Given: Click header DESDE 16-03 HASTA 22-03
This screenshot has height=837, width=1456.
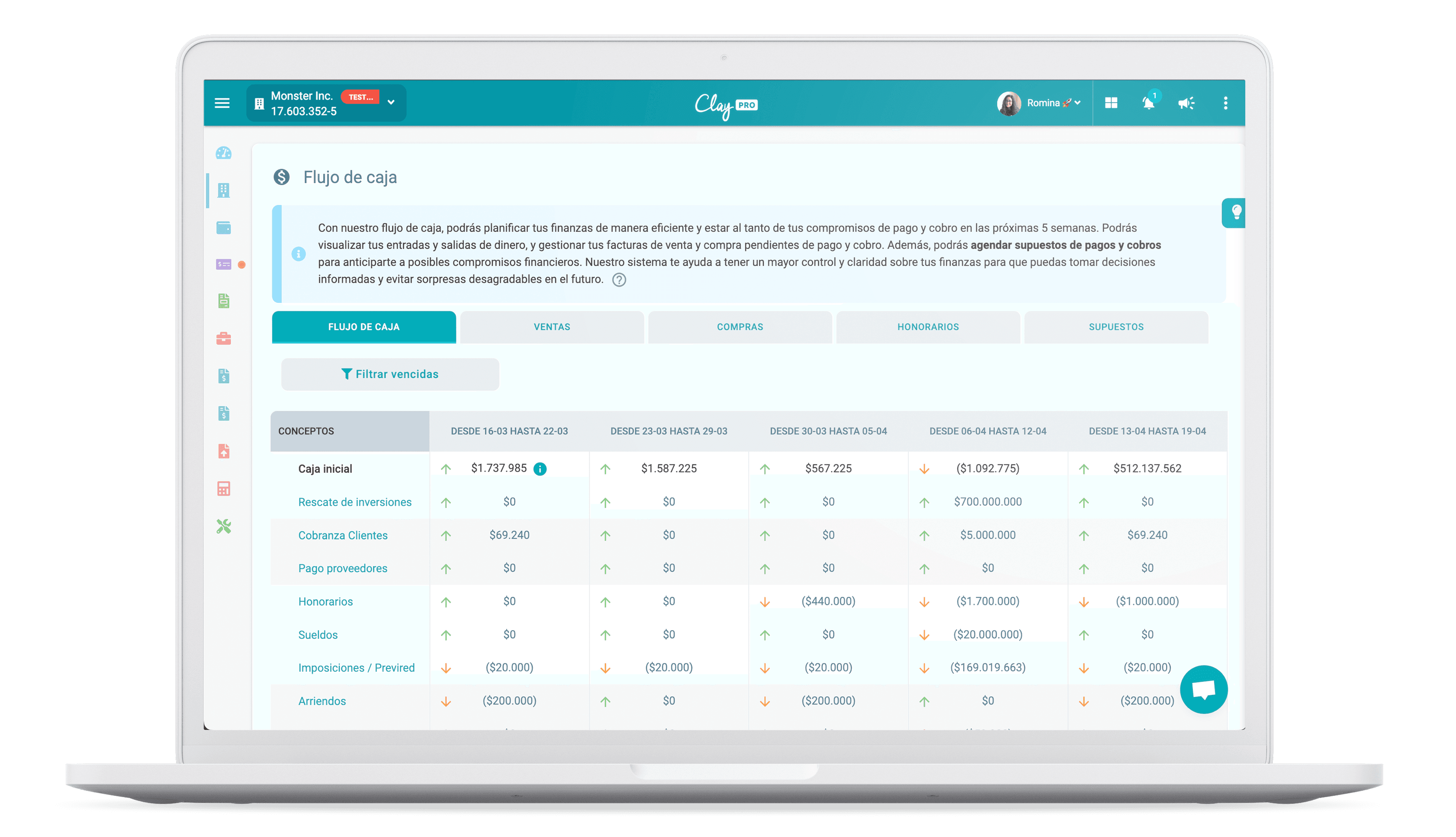Looking at the screenshot, I should 509,431.
